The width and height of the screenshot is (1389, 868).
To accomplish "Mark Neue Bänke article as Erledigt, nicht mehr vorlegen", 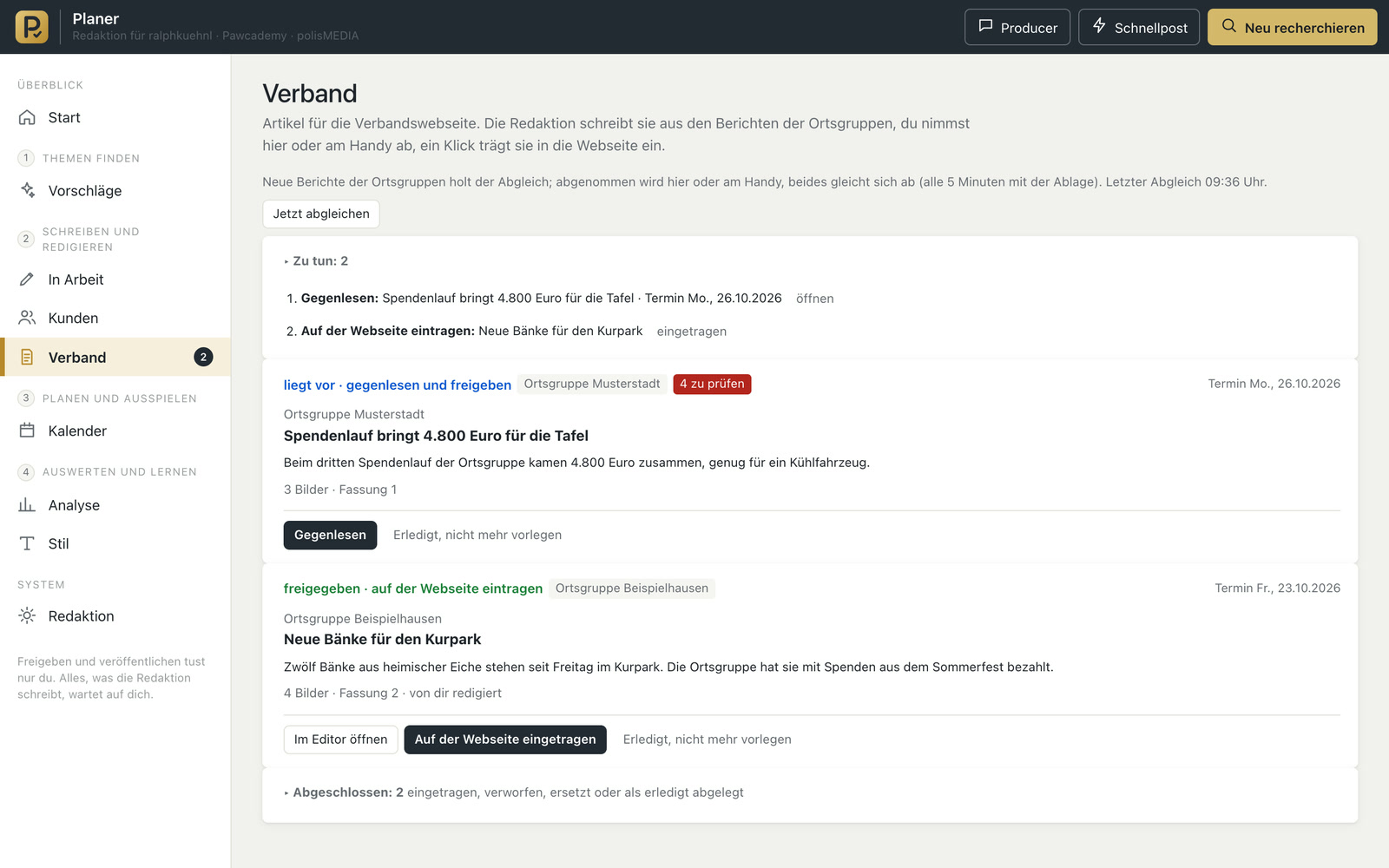I will (708, 740).
